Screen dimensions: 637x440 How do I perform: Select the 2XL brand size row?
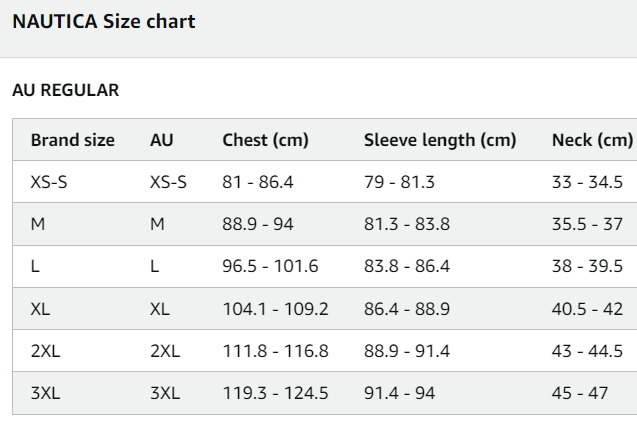[45, 351]
